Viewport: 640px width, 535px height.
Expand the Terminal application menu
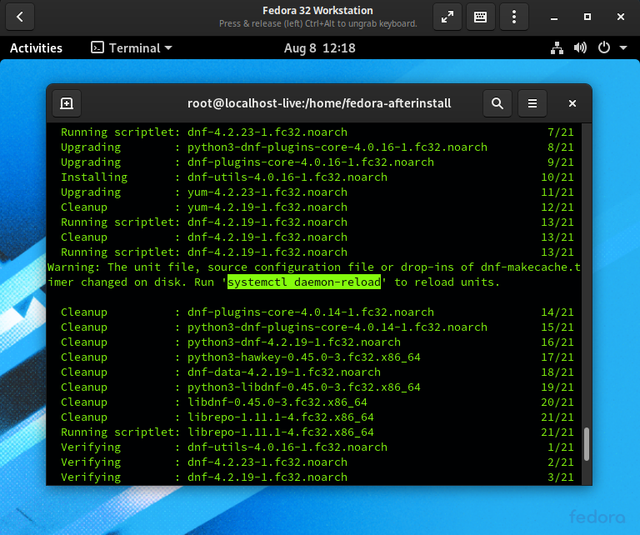131,48
